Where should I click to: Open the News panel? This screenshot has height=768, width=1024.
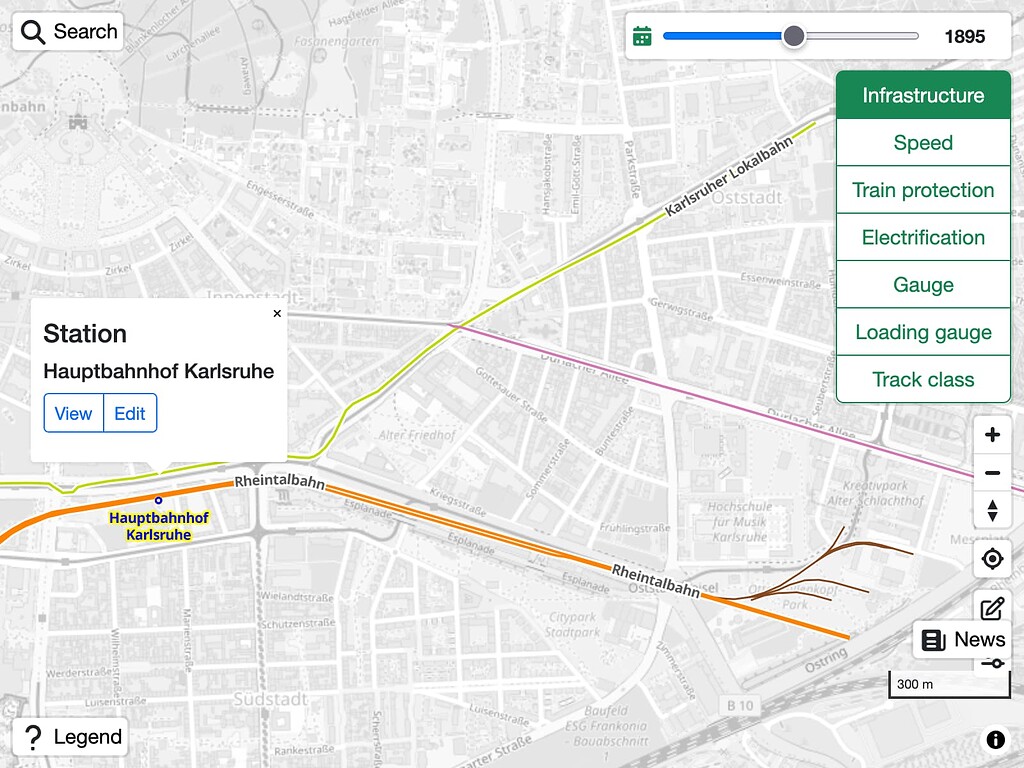pyautogui.click(x=962, y=639)
